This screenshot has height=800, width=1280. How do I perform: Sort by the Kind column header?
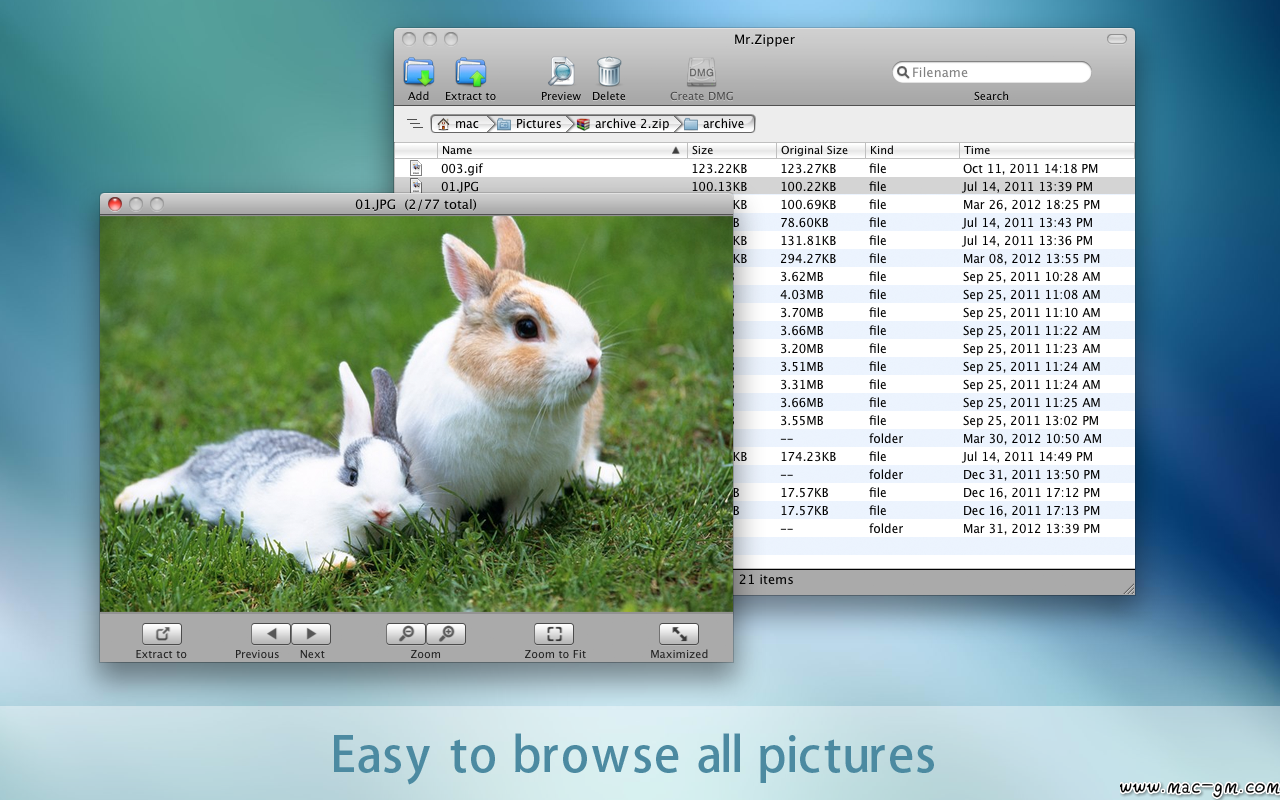pos(913,150)
